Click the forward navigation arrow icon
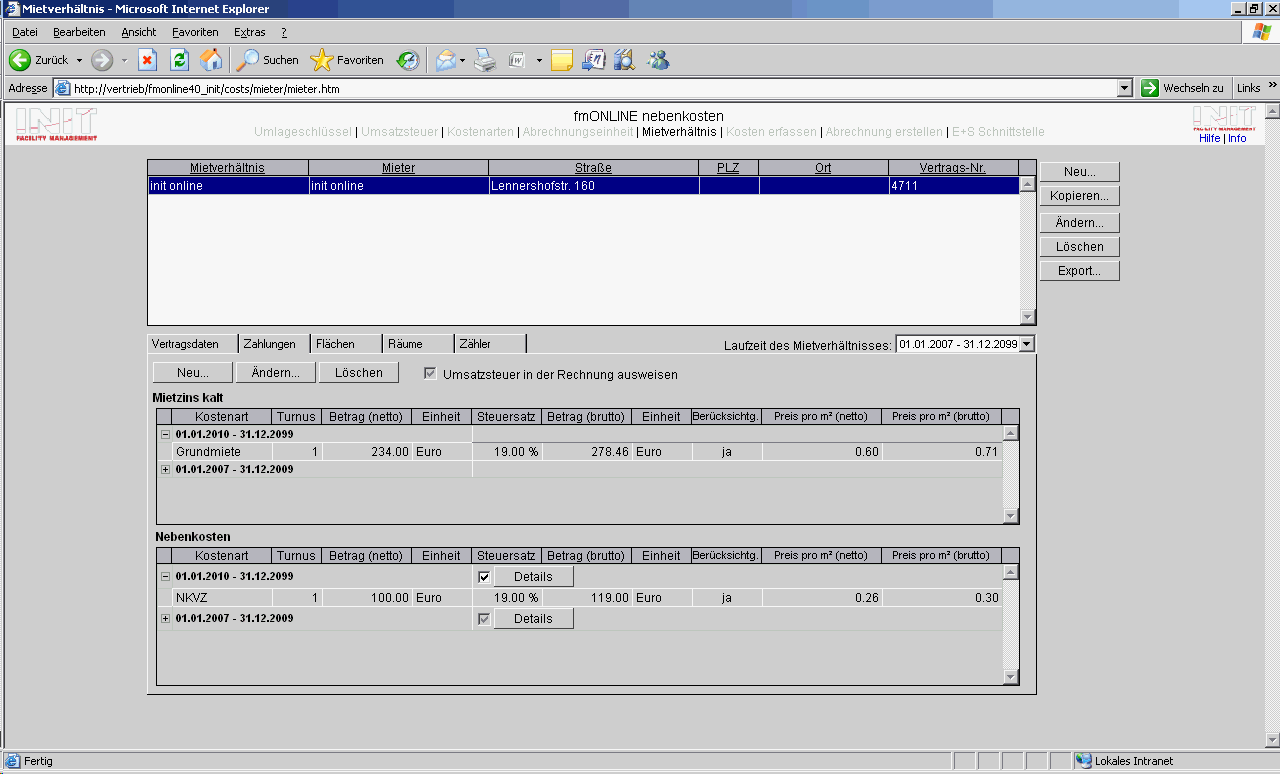This screenshot has height=774, width=1280. [102, 60]
